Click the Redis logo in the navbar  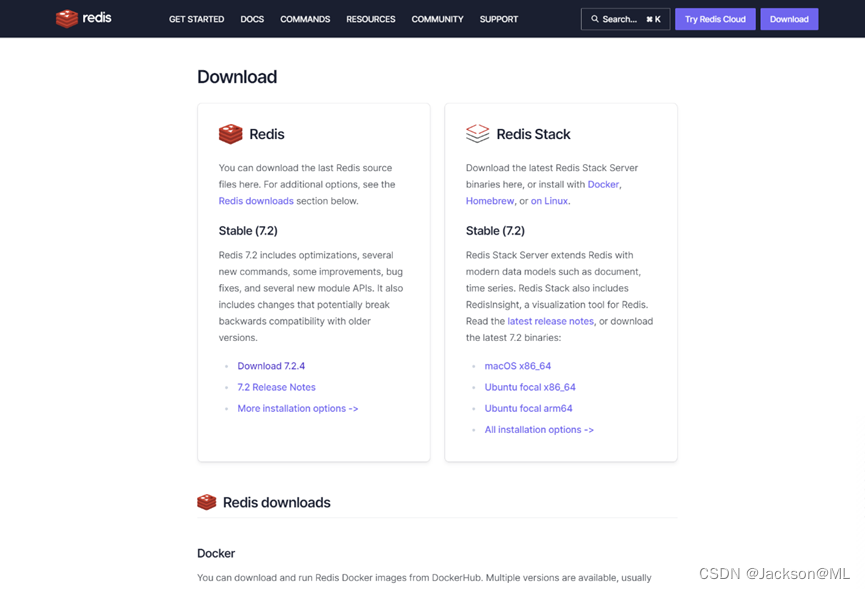point(83,18)
